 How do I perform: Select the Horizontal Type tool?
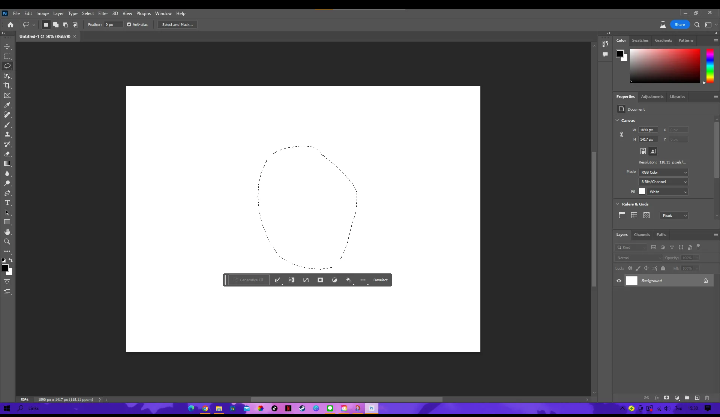[7, 203]
